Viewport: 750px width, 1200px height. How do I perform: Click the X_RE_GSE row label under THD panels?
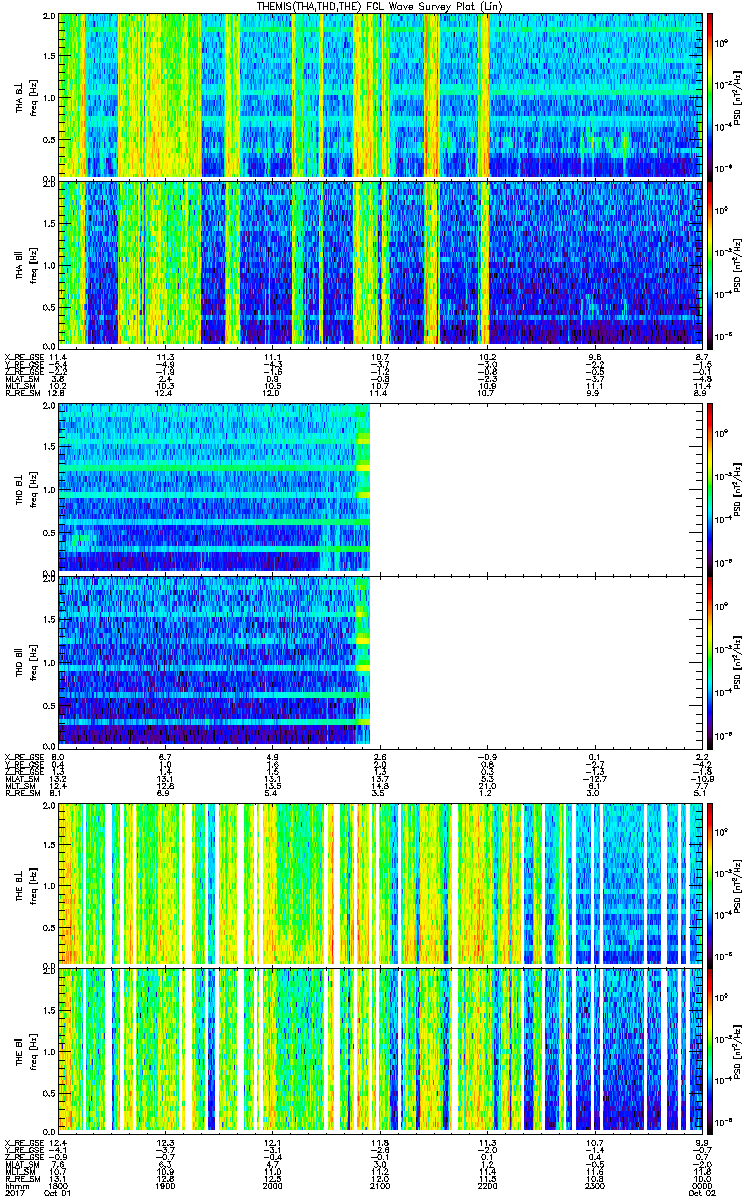[24, 755]
